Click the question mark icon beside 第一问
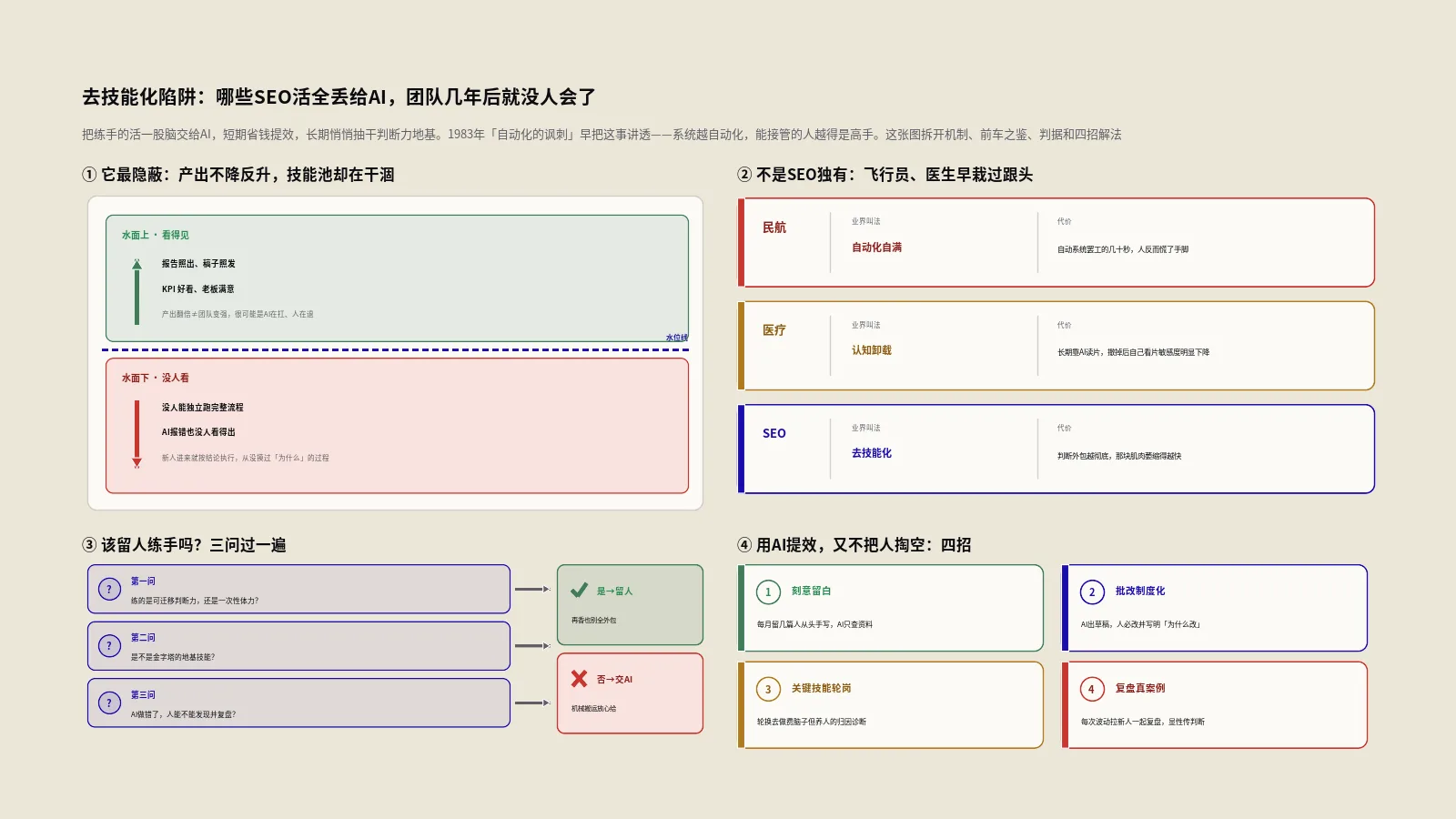The image size is (1456, 819). point(109,589)
